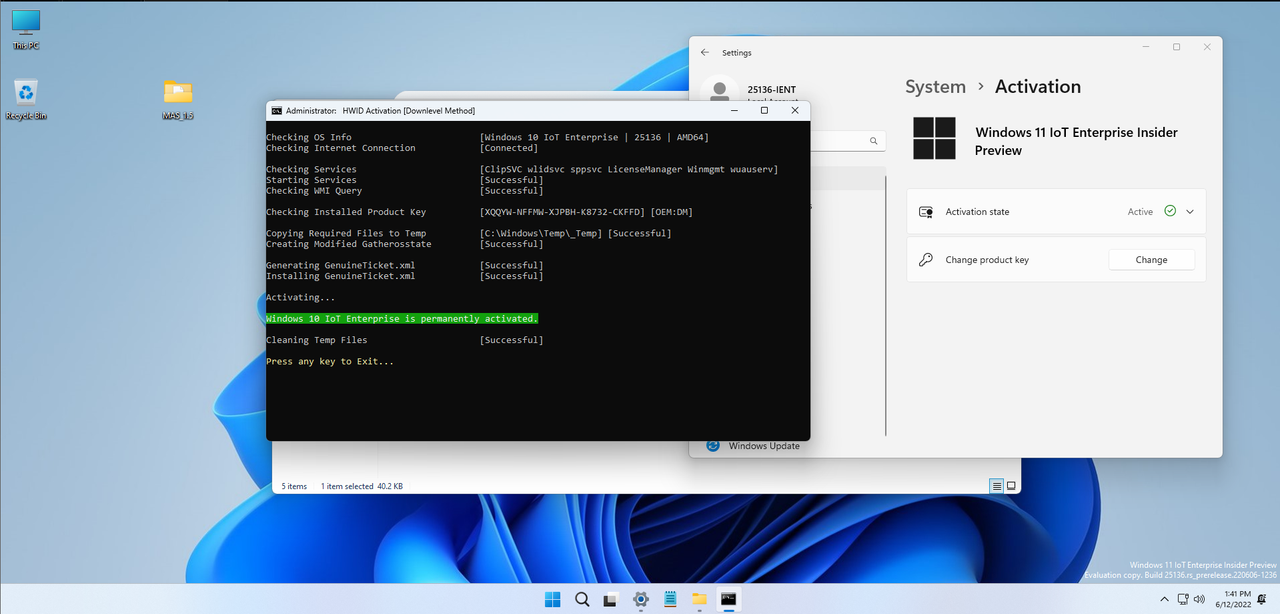Open the Notepad icon in taskbar
The width and height of the screenshot is (1280, 614).
[670, 599]
